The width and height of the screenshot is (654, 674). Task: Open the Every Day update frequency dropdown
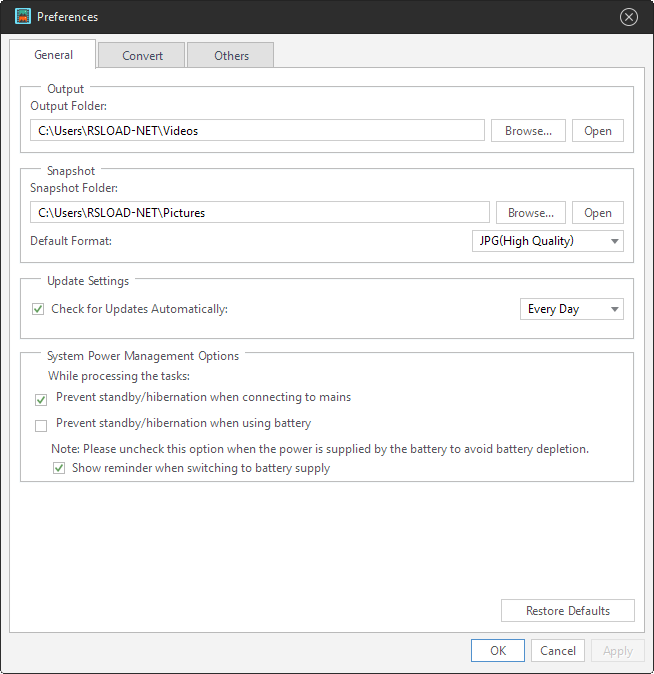click(x=572, y=310)
